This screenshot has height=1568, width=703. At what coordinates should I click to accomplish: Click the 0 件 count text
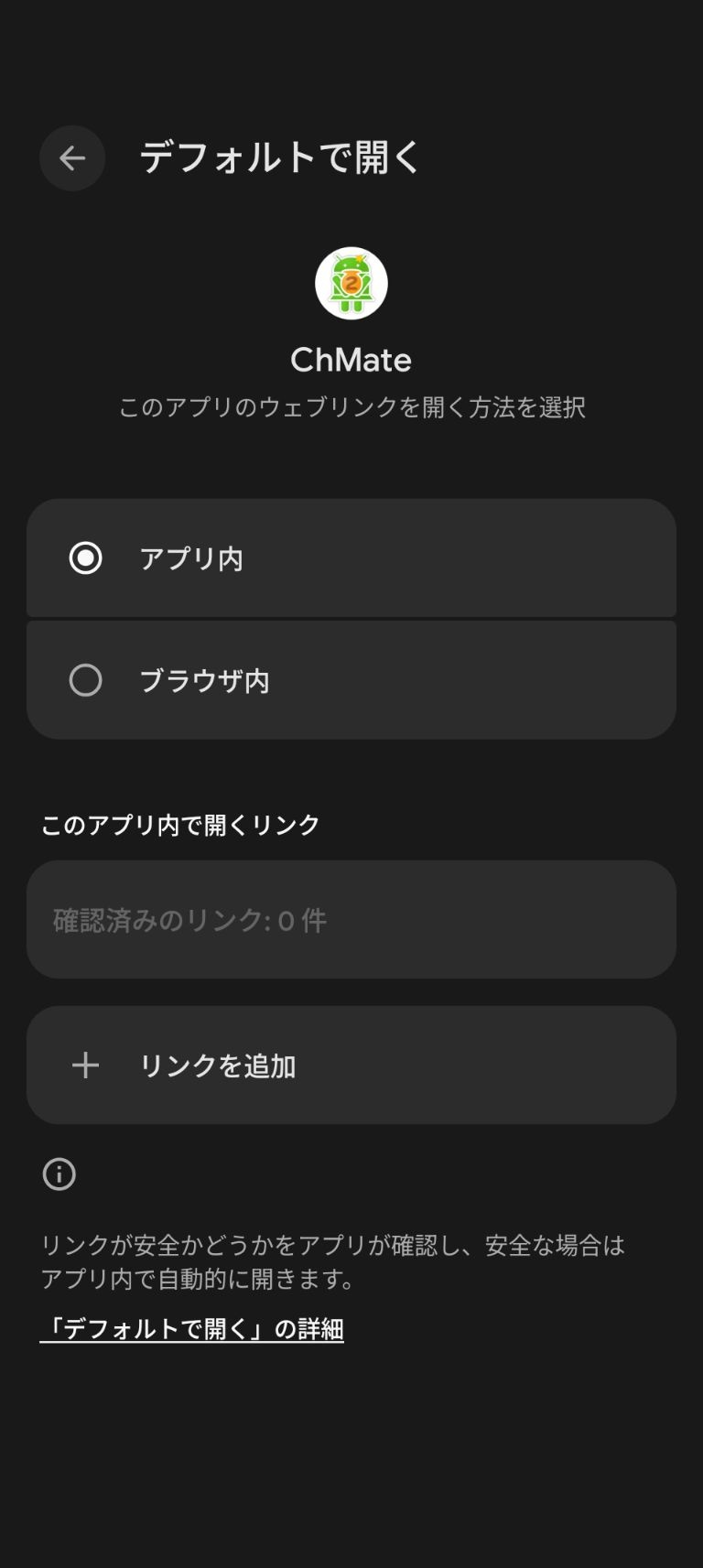click(301, 921)
